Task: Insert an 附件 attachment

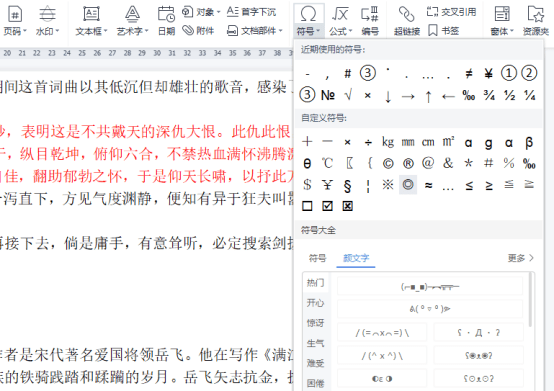Action: pyautogui.click(x=198, y=31)
